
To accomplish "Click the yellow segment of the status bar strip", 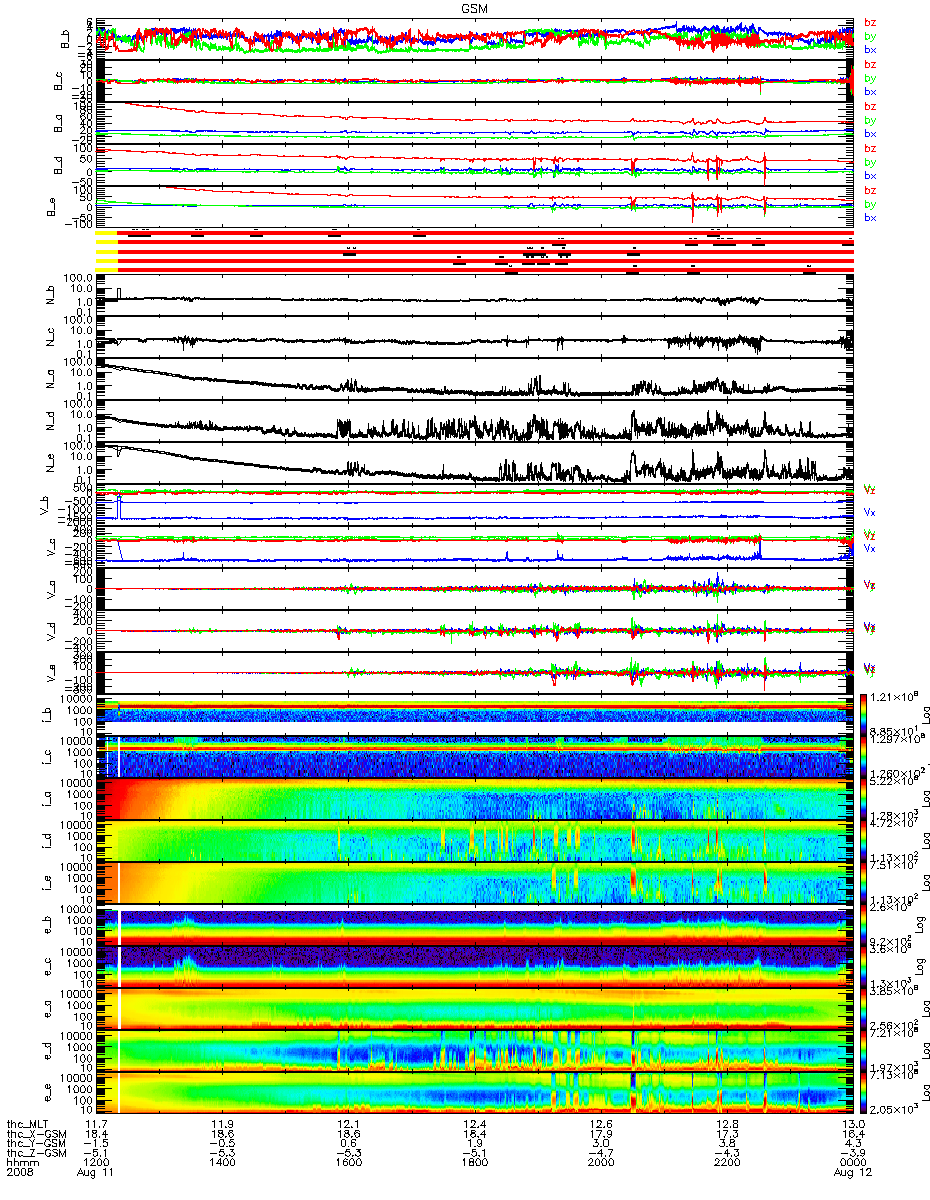I will click(x=107, y=251).
